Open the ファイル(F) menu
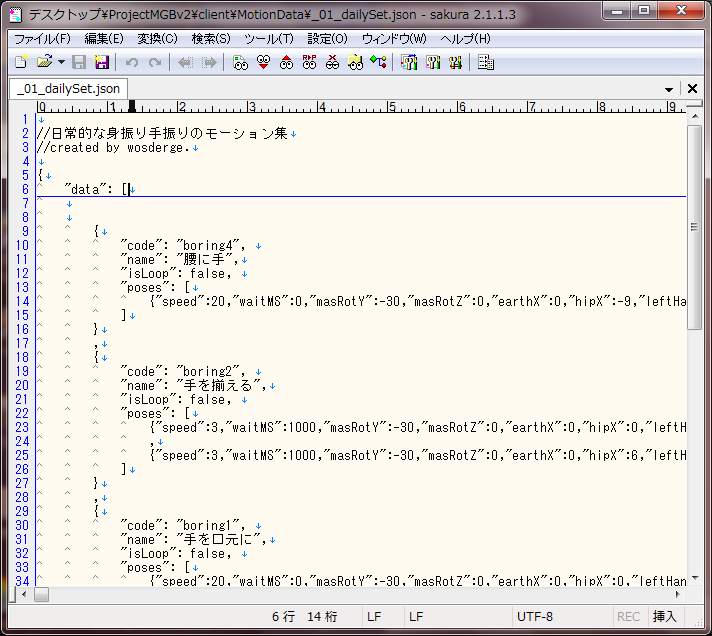The width and height of the screenshot is (712, 636). 42,38
